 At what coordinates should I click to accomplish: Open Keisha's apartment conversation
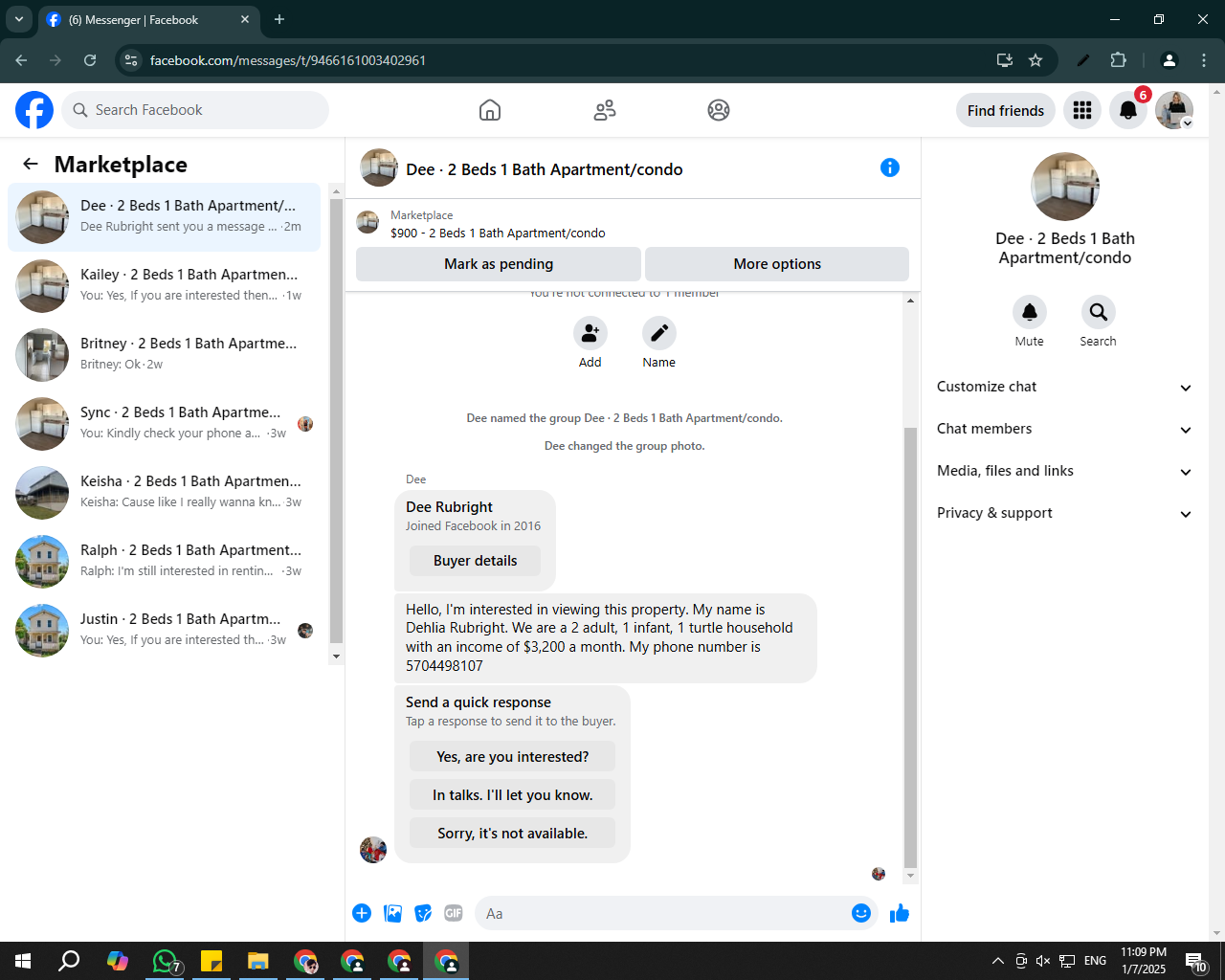point(164,493)
